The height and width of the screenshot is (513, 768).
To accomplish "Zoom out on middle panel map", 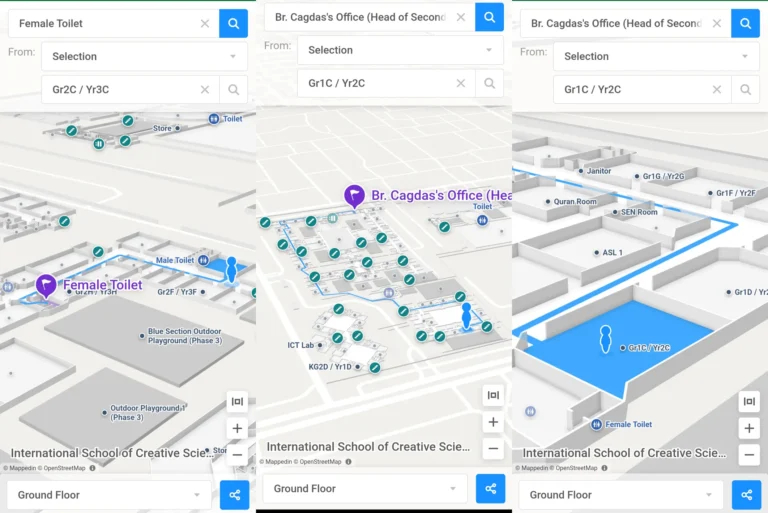I will [493, 448].
